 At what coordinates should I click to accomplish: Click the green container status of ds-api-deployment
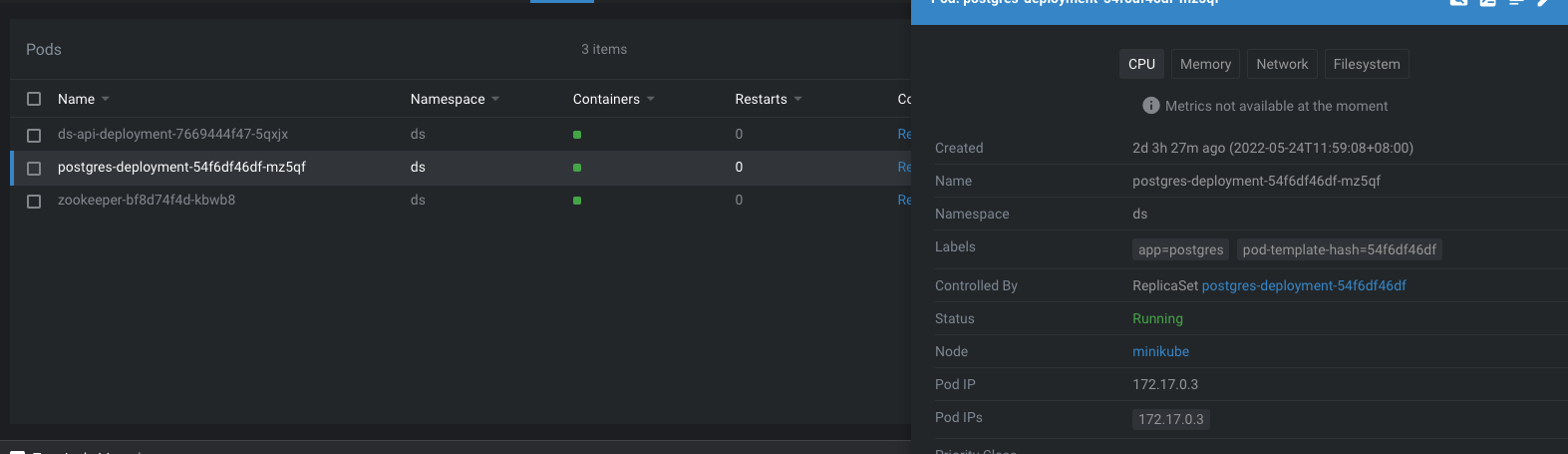pos(577,135)
